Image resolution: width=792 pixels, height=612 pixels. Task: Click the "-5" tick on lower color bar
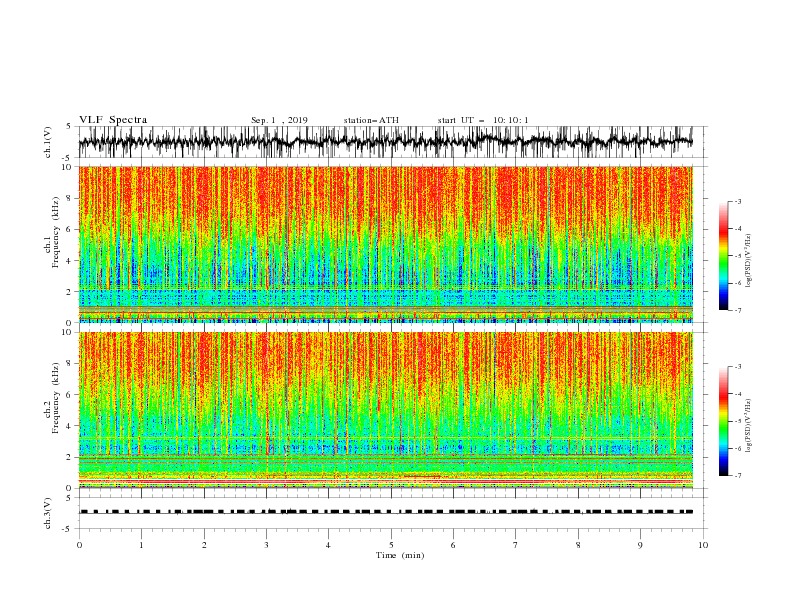(x=736, y=421)
